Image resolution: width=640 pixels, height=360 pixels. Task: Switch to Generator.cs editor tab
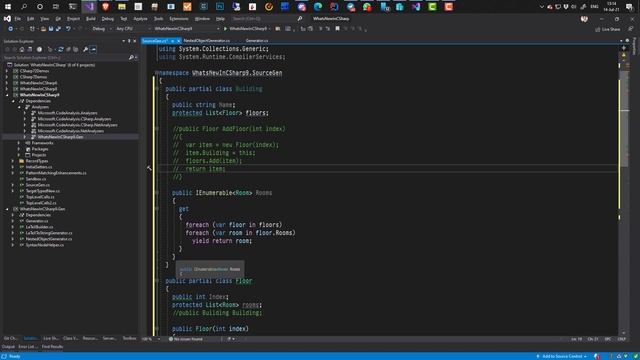[x=257, y=41]
